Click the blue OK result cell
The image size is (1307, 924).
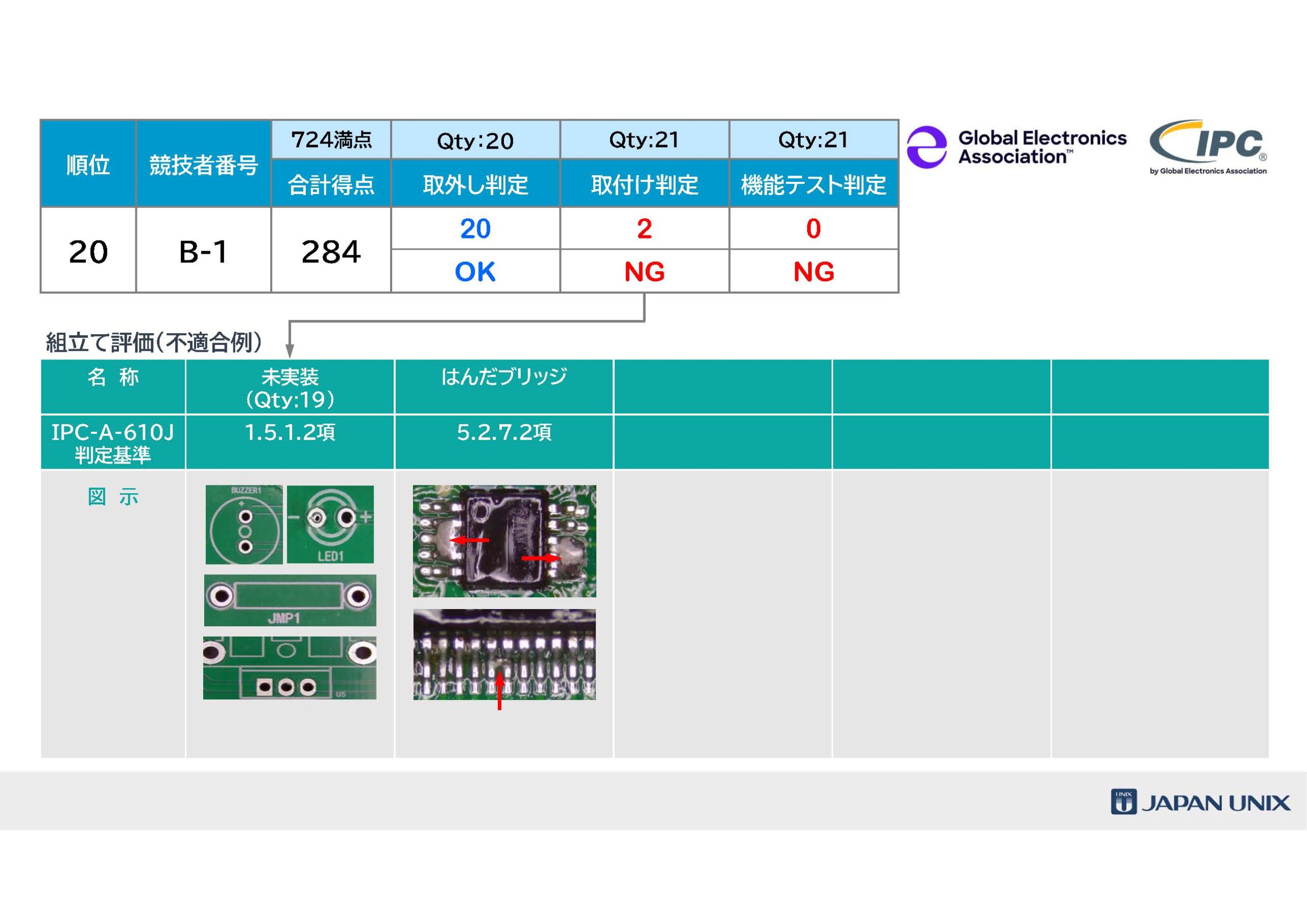pos(475,272)
